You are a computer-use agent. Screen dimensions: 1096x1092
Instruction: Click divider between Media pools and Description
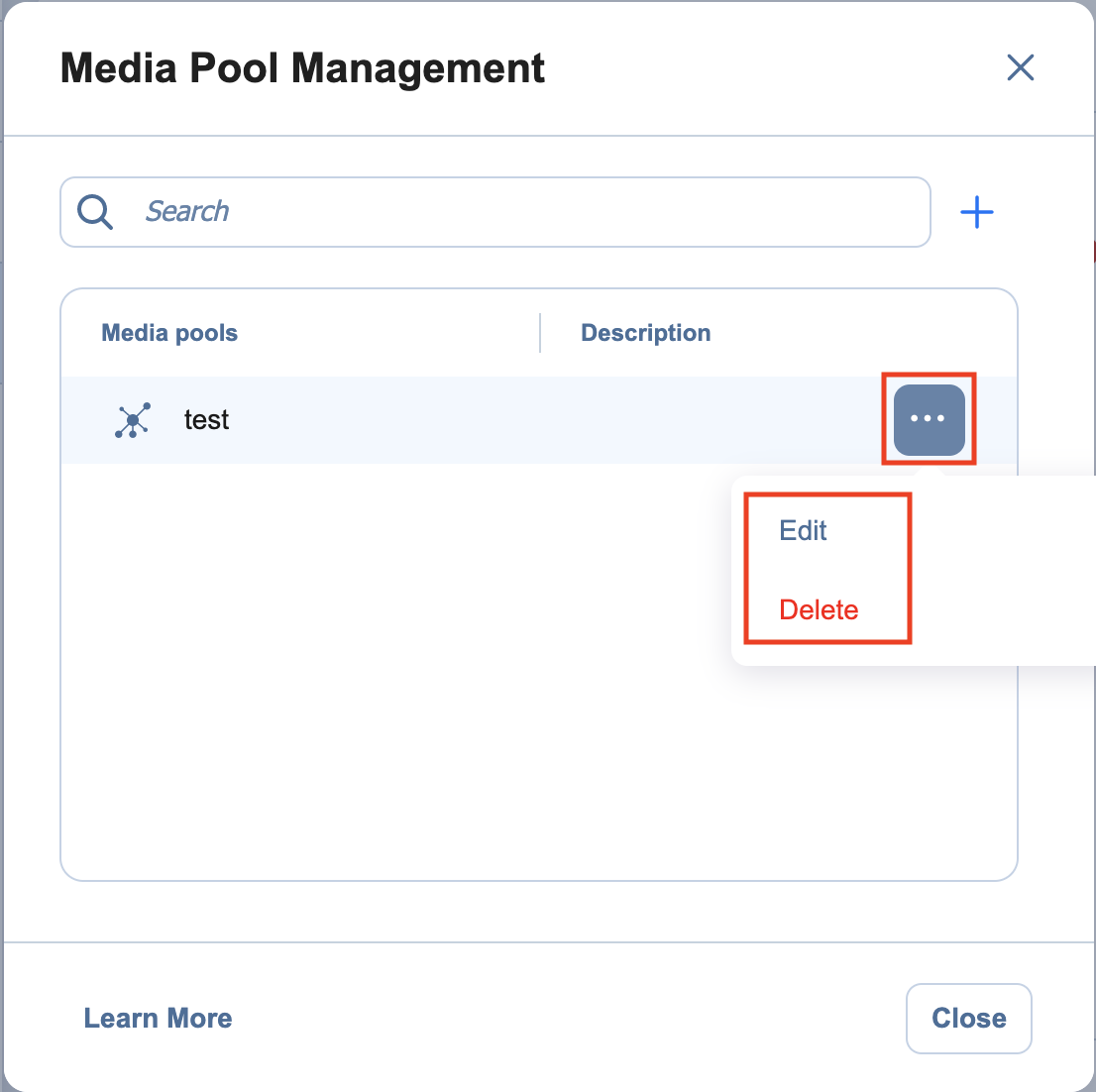coord(540,333)
